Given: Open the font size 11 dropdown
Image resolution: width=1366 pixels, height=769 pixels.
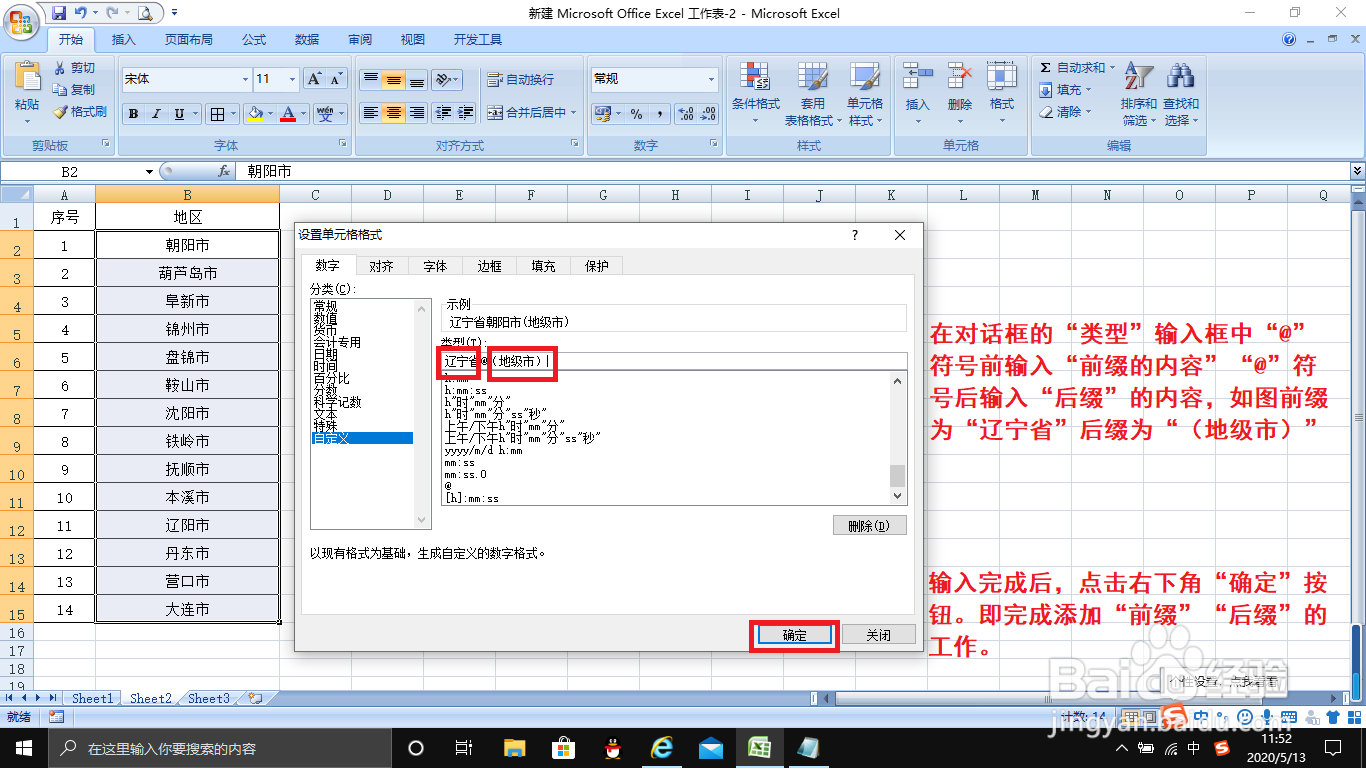Looking at the screenshot, I should pos(292,79).
